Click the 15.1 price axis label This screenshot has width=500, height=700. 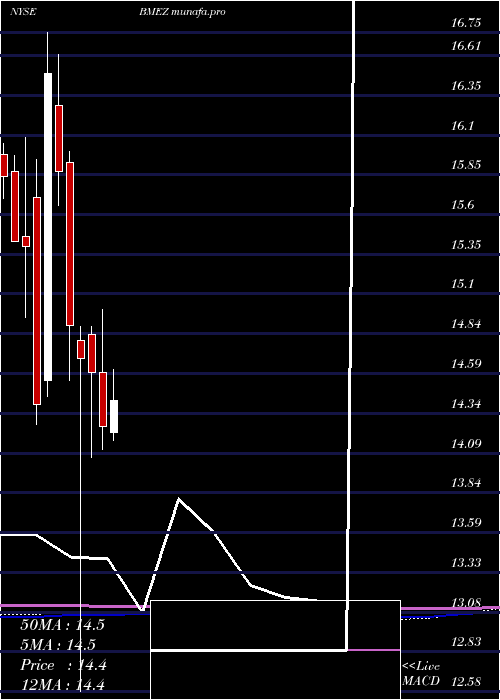pos(462,284)
